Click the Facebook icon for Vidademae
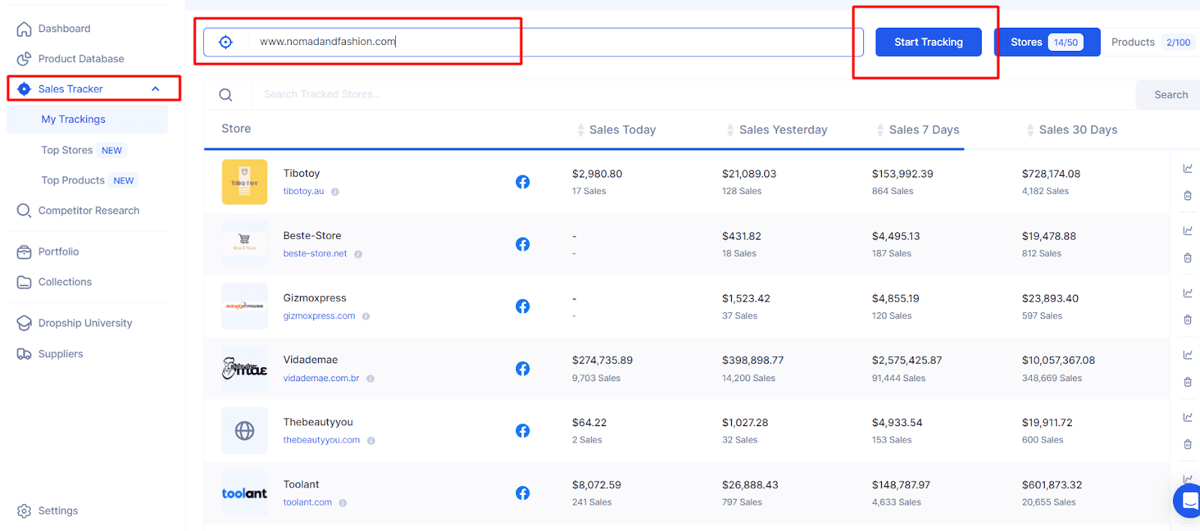The image size is (1200, 531). 522,368
